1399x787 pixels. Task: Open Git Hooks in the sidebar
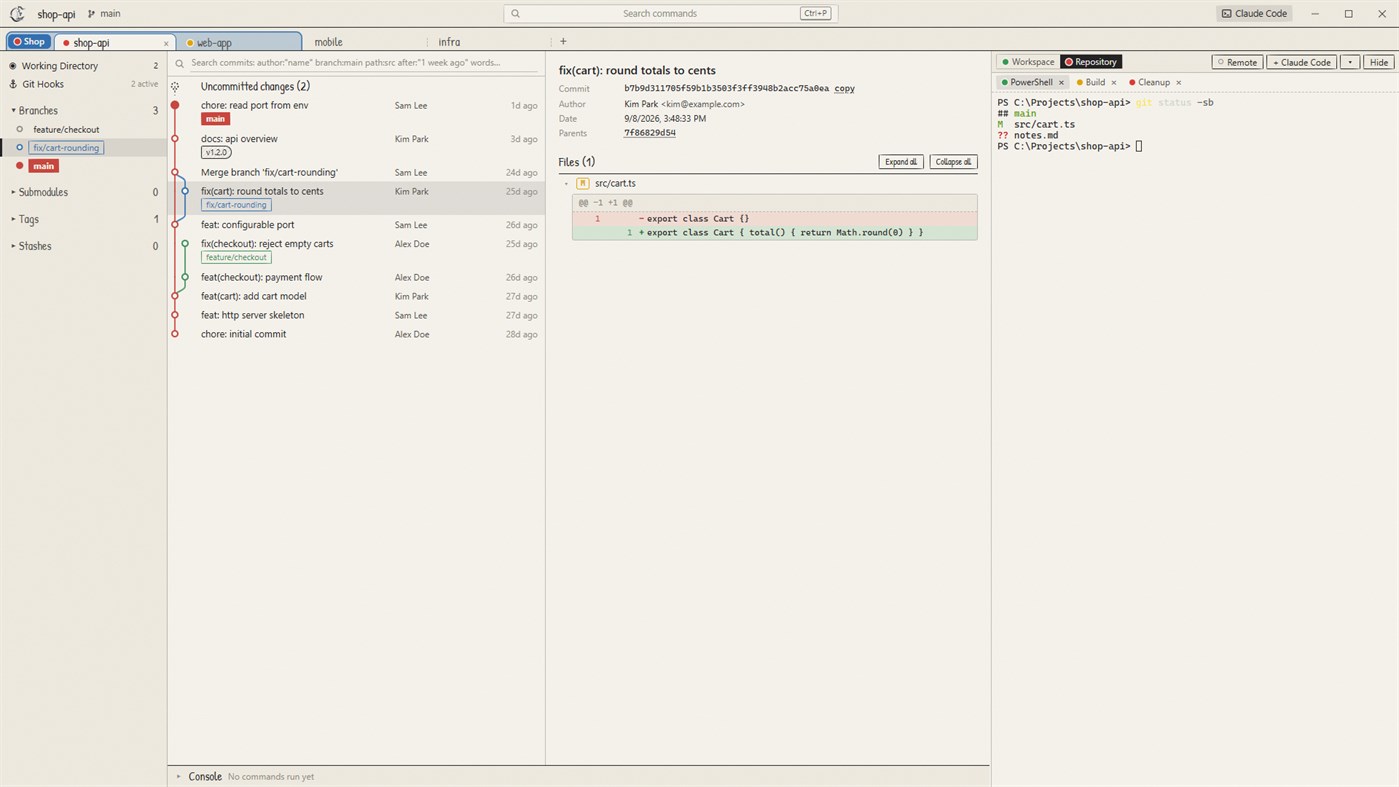[x=84, y=84]
